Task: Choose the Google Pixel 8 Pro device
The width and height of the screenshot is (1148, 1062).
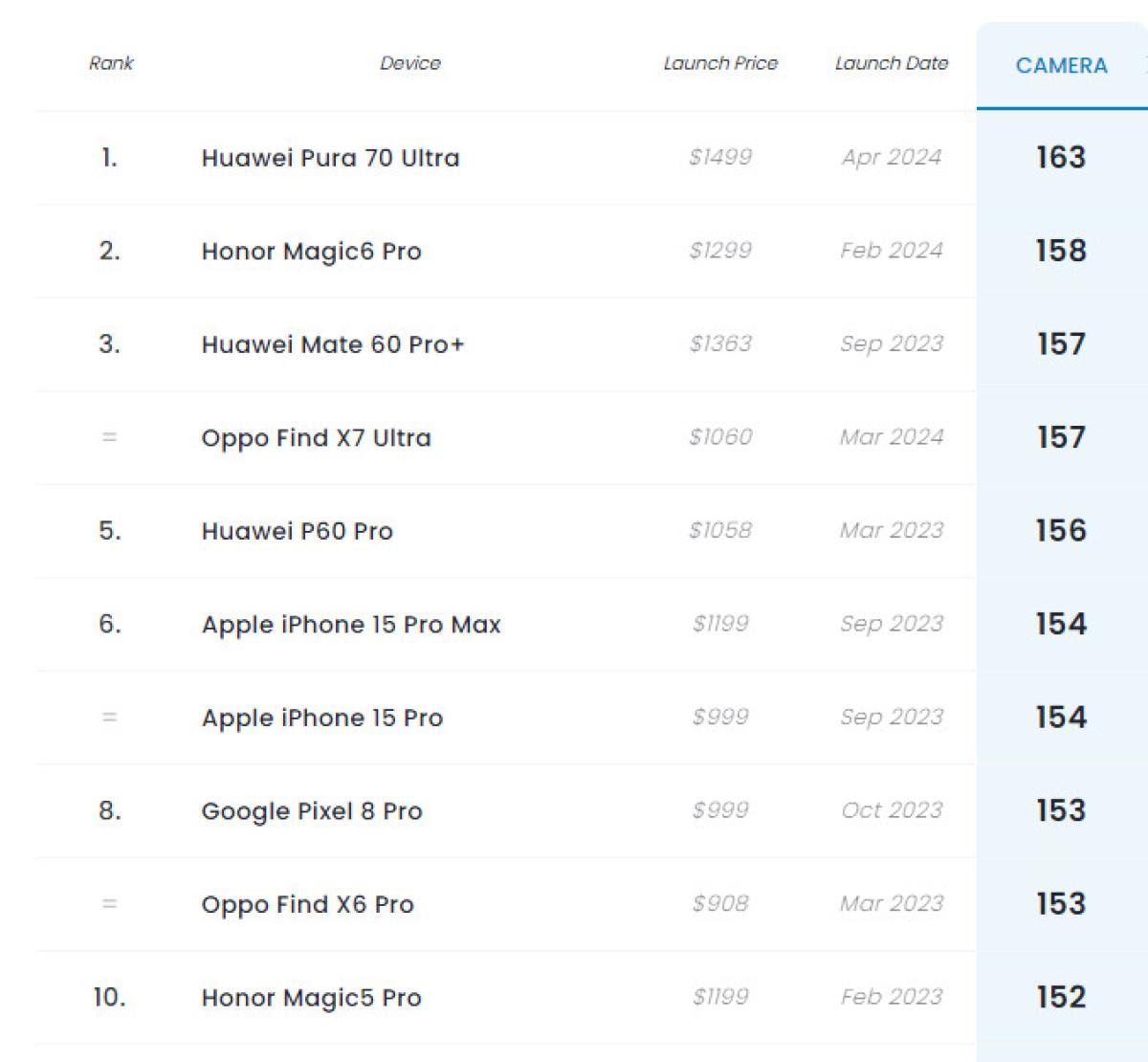Action: point(311,811)
